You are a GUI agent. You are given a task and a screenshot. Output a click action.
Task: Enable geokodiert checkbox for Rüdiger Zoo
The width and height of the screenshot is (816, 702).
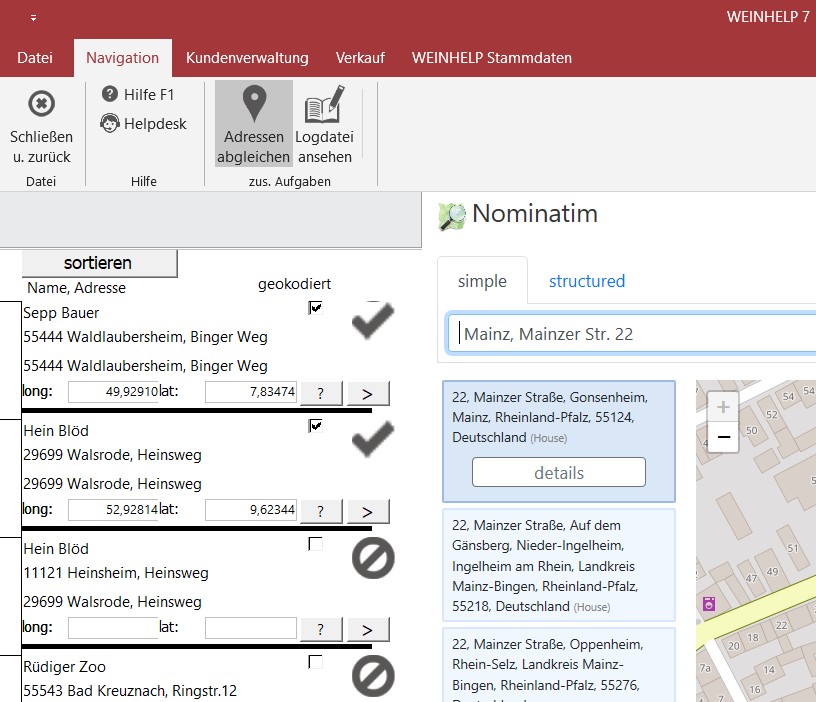point(316,662)
